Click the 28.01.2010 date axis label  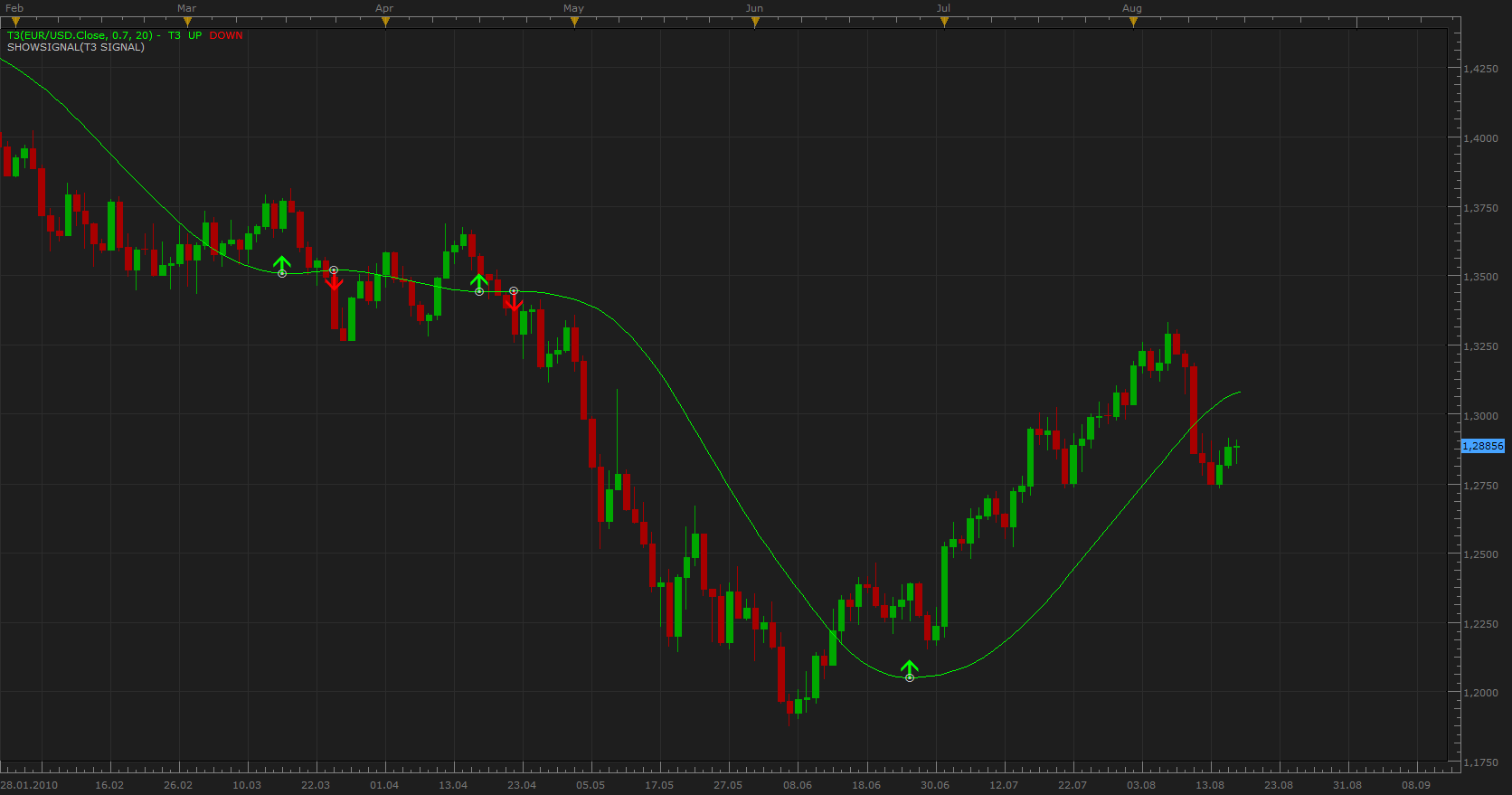click(x=30, y=785)
